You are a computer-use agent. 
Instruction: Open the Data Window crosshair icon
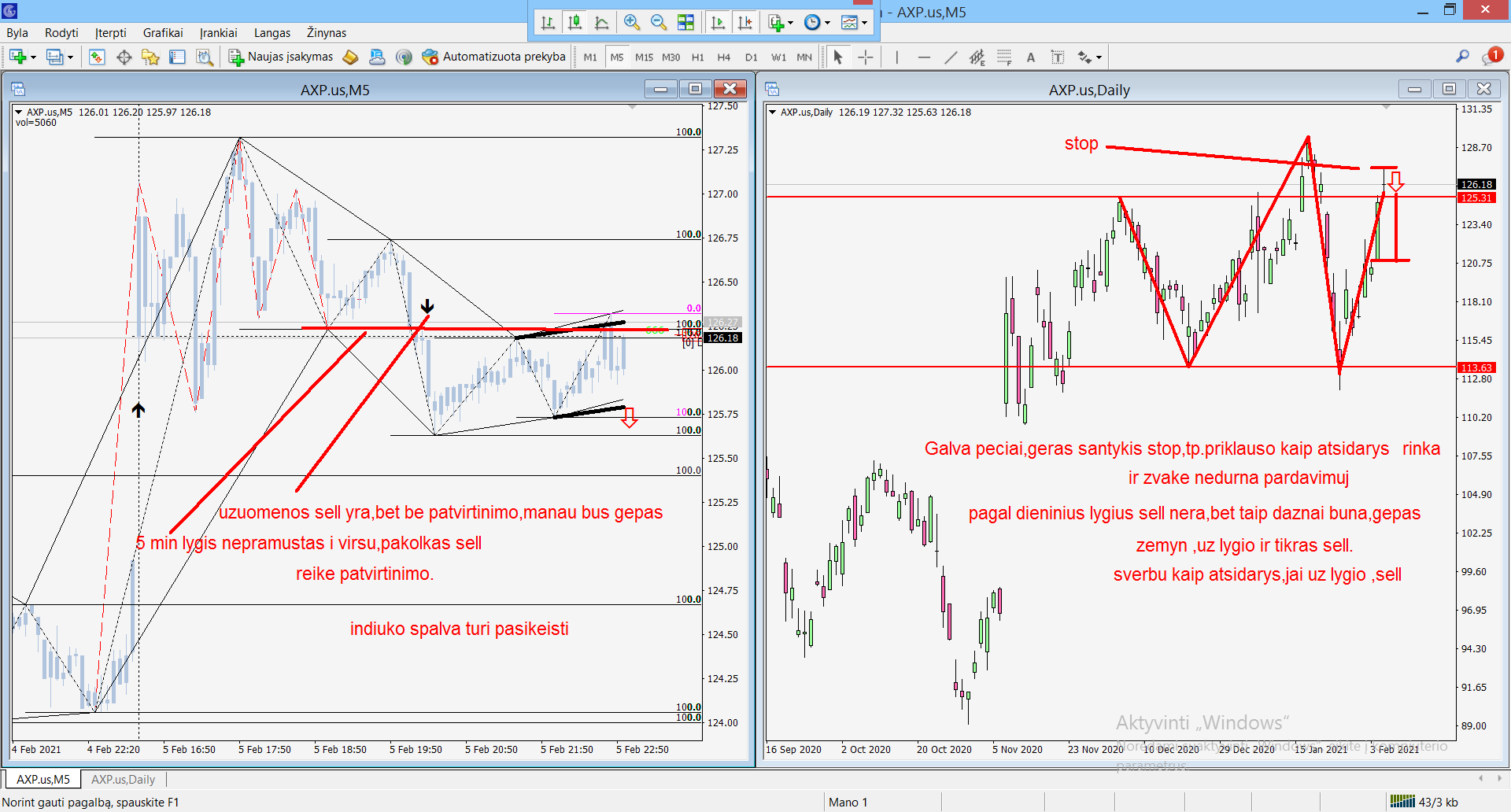(x=124, y=57)
